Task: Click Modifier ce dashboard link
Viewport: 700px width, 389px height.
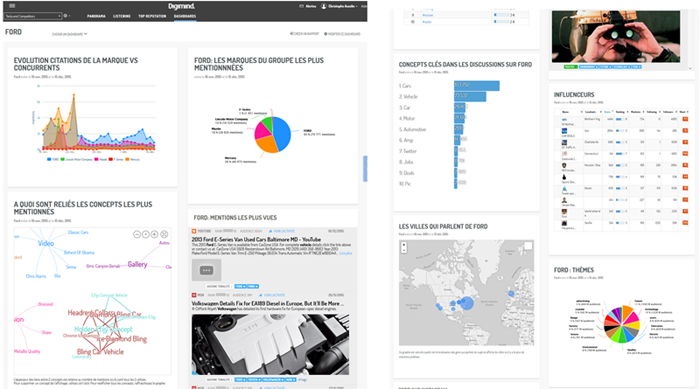Action: (342, 34)
